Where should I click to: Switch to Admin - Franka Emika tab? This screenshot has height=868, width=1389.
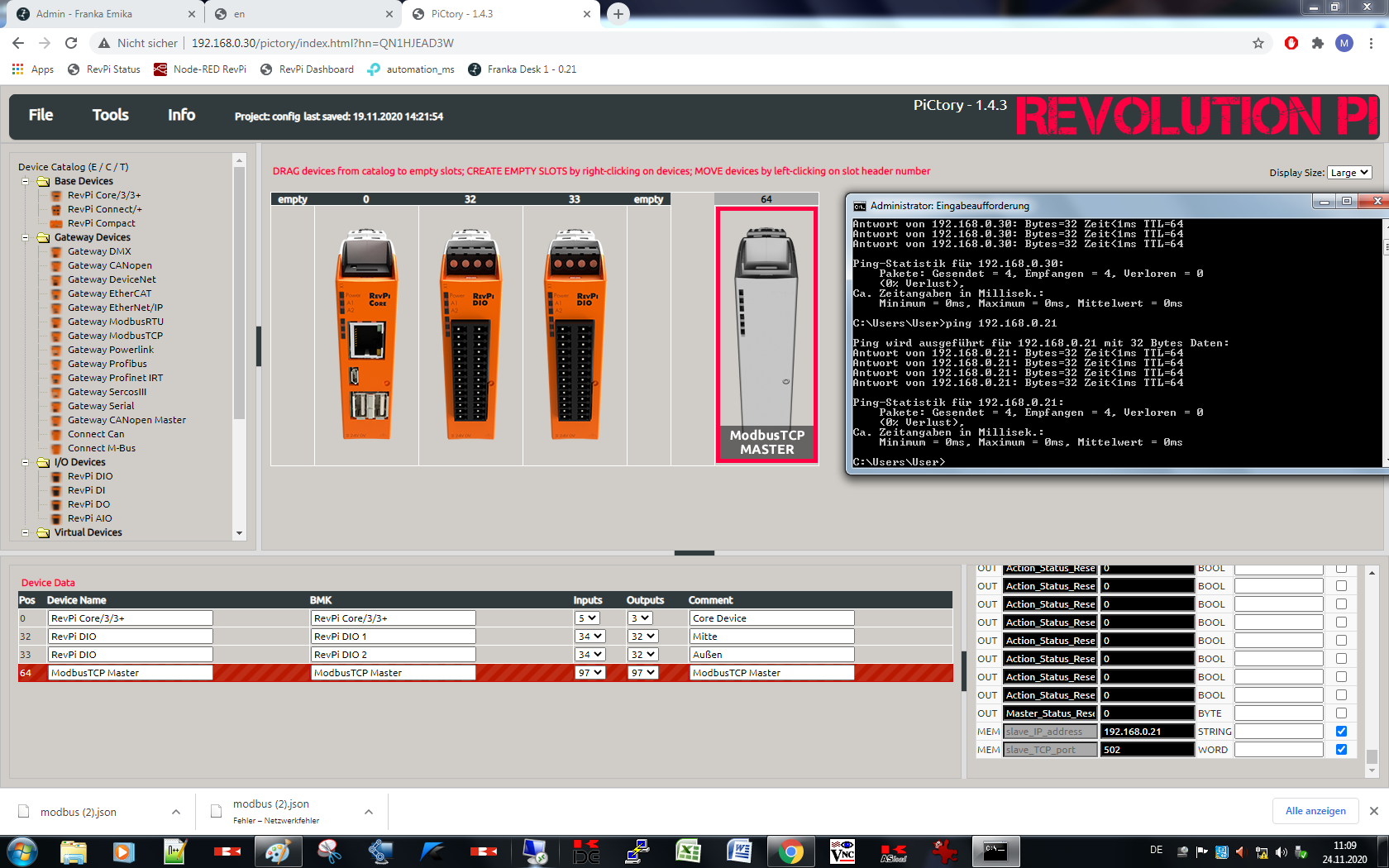tap(106, 13)
